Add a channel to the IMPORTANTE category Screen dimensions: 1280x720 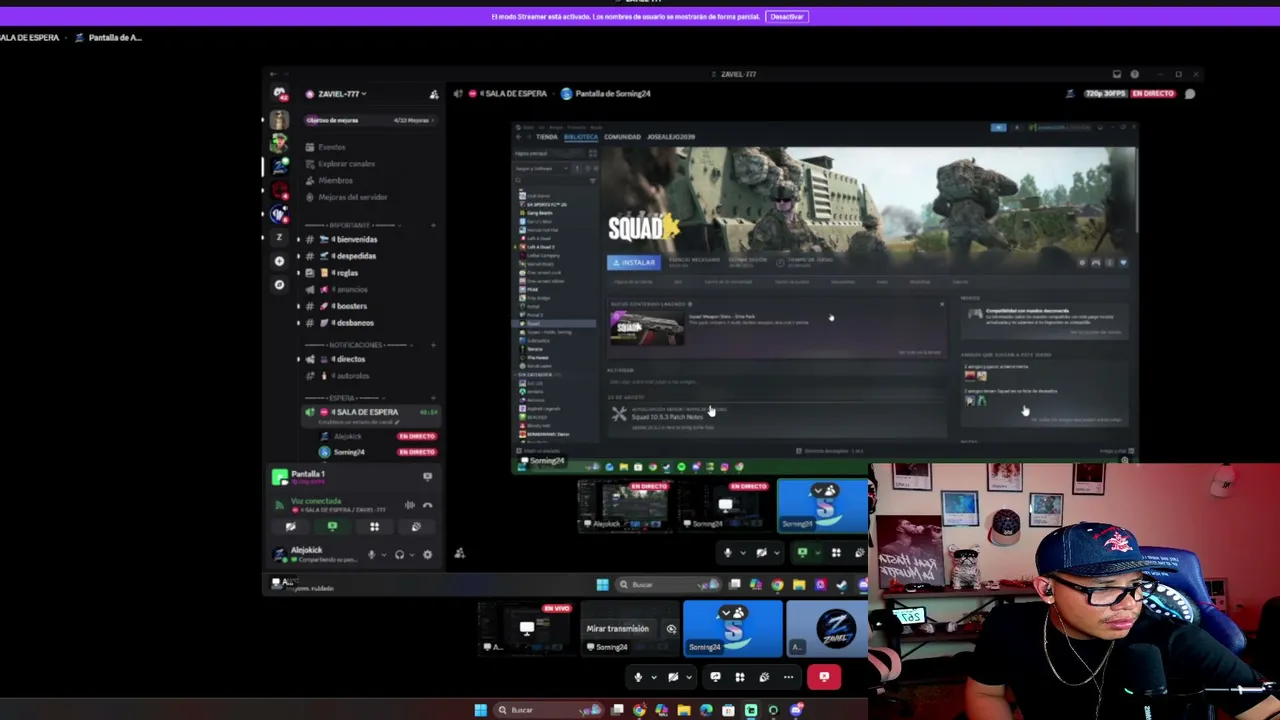(x=433, y=225)
